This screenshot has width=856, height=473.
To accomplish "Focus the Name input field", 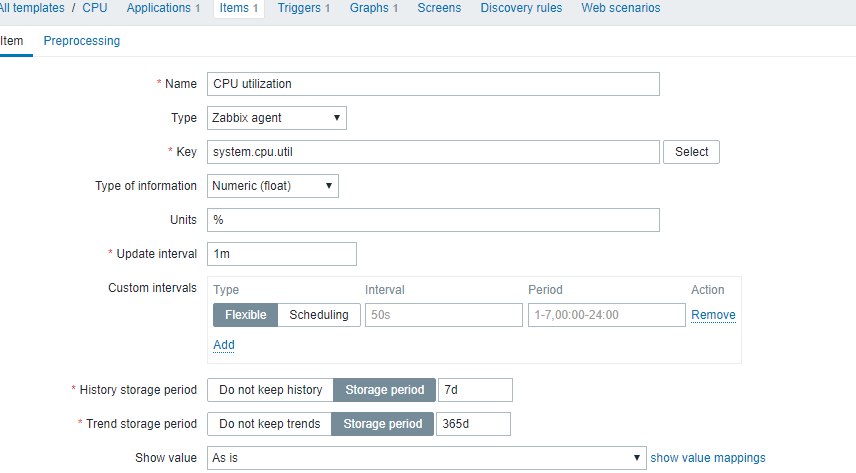I will coord(433,84).
